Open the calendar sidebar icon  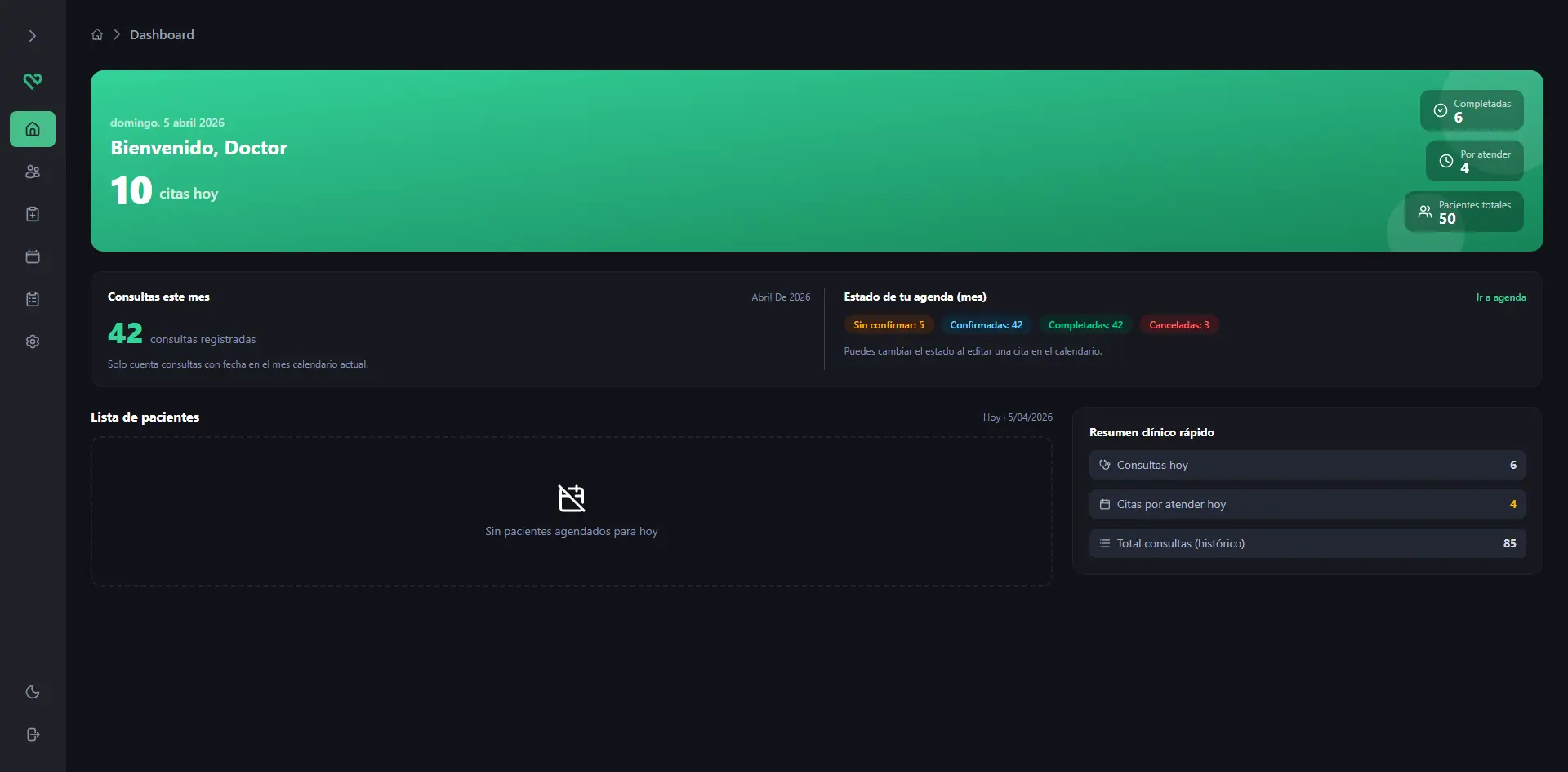[33, 257]
